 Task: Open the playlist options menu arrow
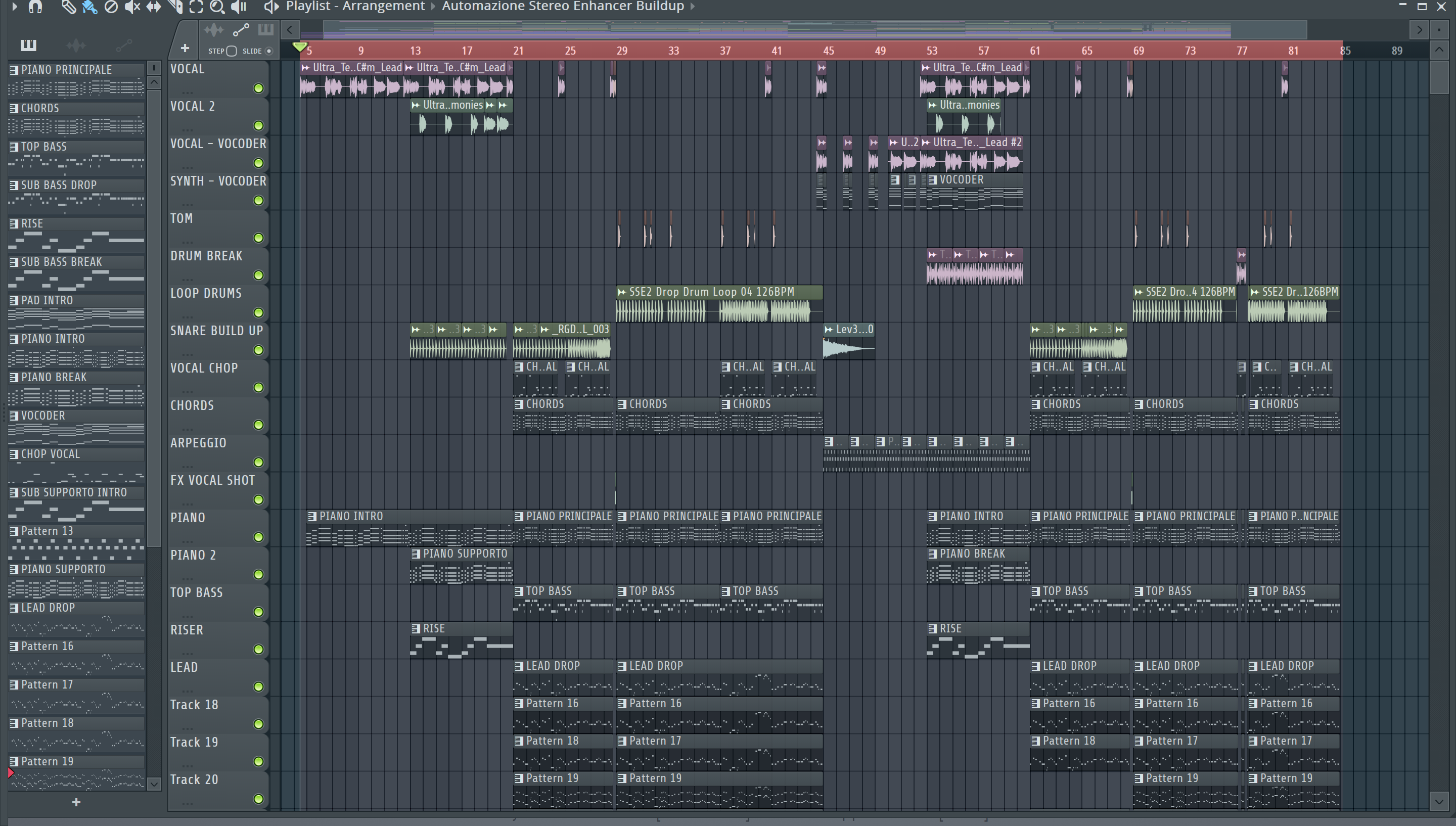click(15, 6)
